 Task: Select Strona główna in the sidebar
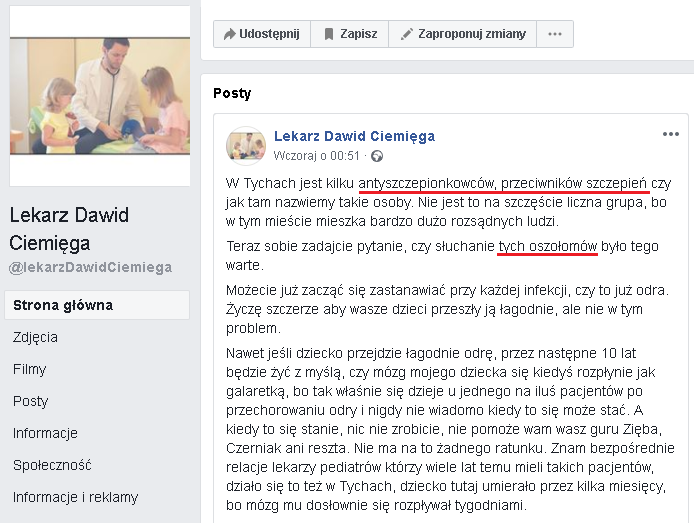point(63,305)
